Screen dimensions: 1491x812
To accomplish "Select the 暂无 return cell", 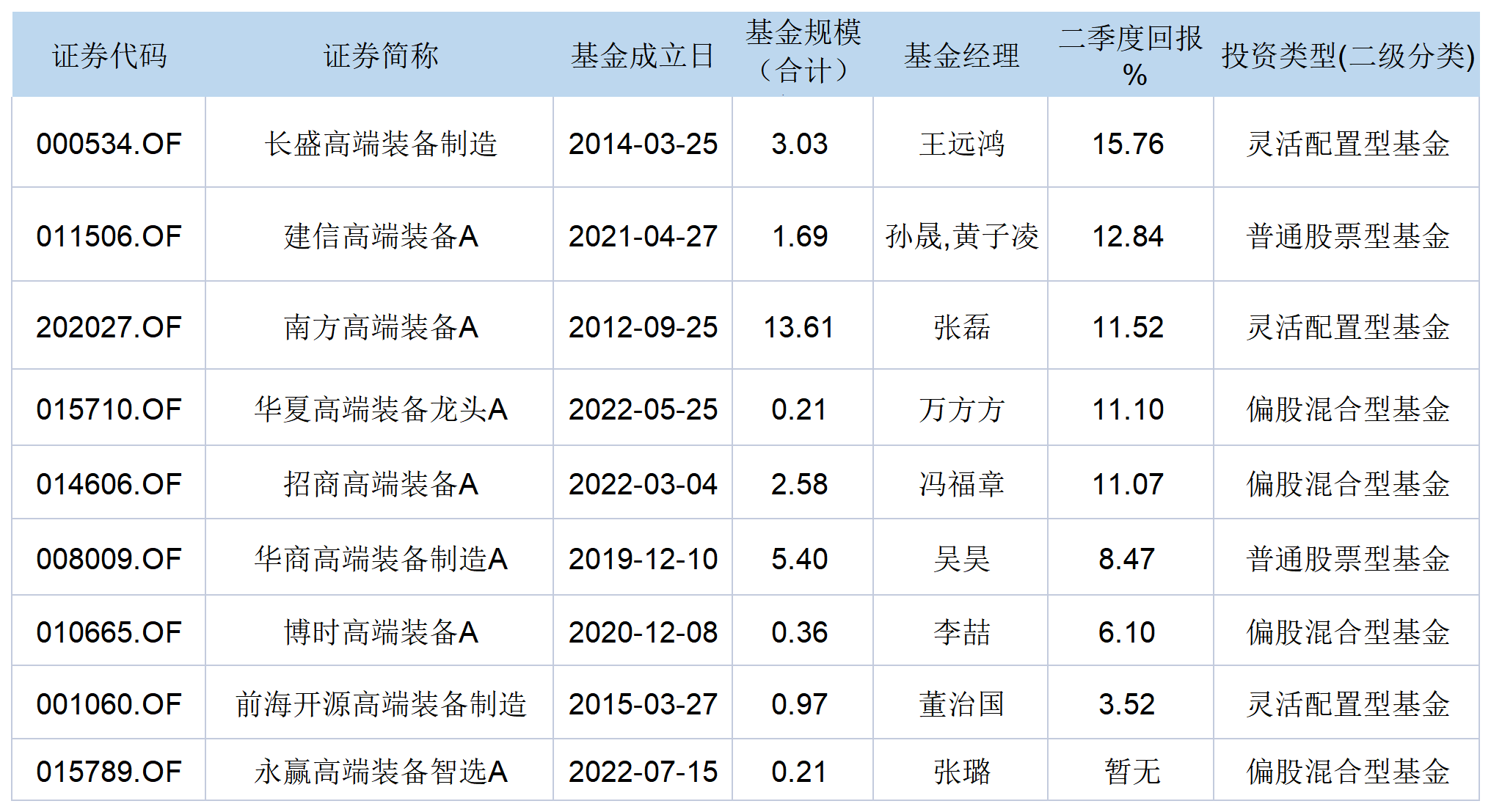I will 1131,772.
